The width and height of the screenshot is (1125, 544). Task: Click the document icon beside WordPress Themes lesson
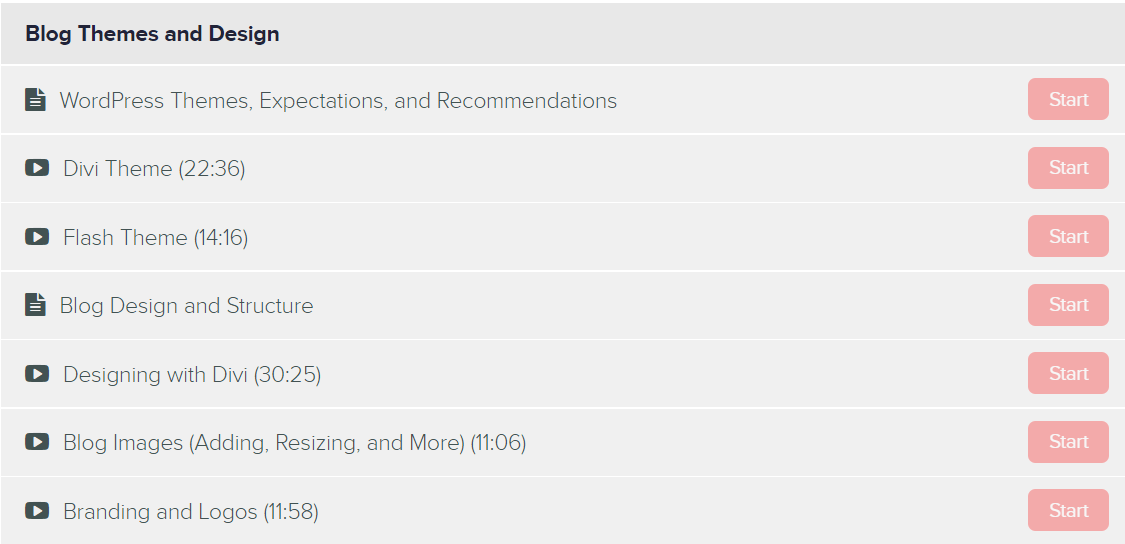[35, 100]
